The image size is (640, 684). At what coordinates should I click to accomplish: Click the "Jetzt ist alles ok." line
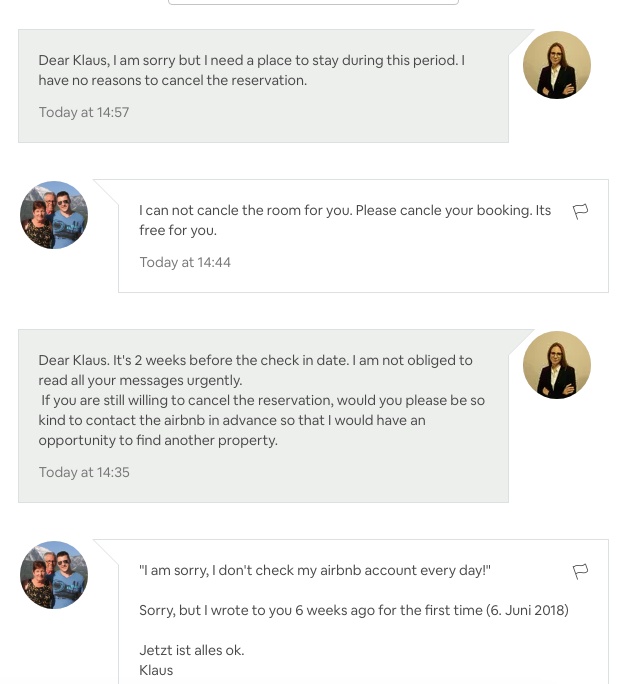pyautogui.click(x=192, y=650)
